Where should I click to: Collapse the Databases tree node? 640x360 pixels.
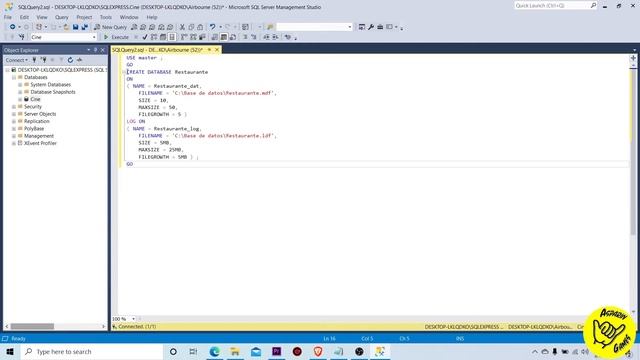tap(14, 77)
